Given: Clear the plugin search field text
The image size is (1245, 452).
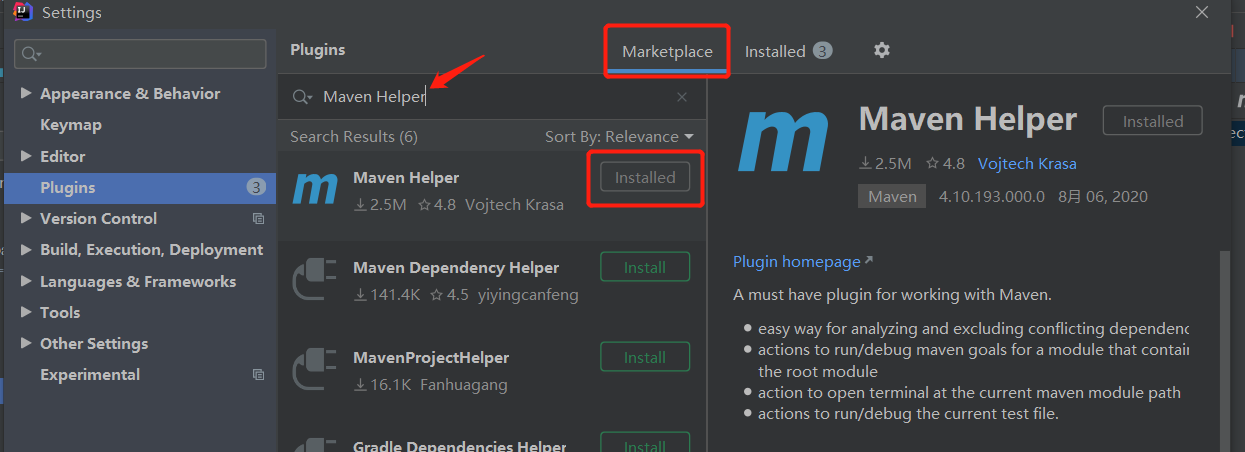Looking at the screenshot, I should [682, 97].
